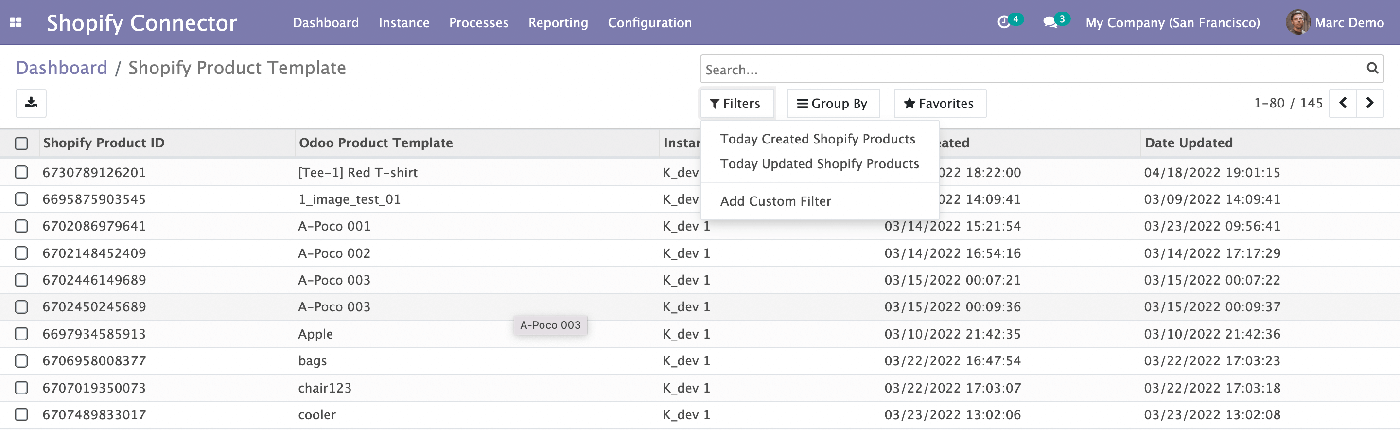1400x430 pixels.
Task: Open the Favorites dropdown
Action: point(940,103)
